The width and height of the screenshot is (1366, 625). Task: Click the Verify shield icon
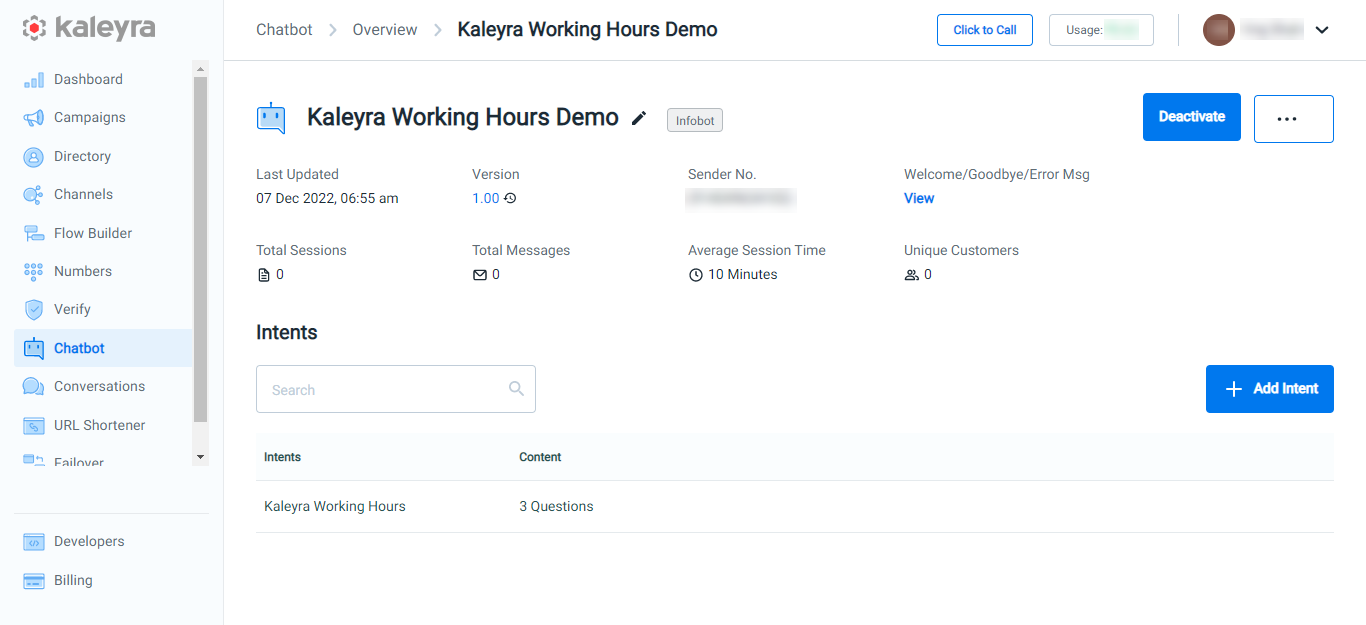coord(34,310)
